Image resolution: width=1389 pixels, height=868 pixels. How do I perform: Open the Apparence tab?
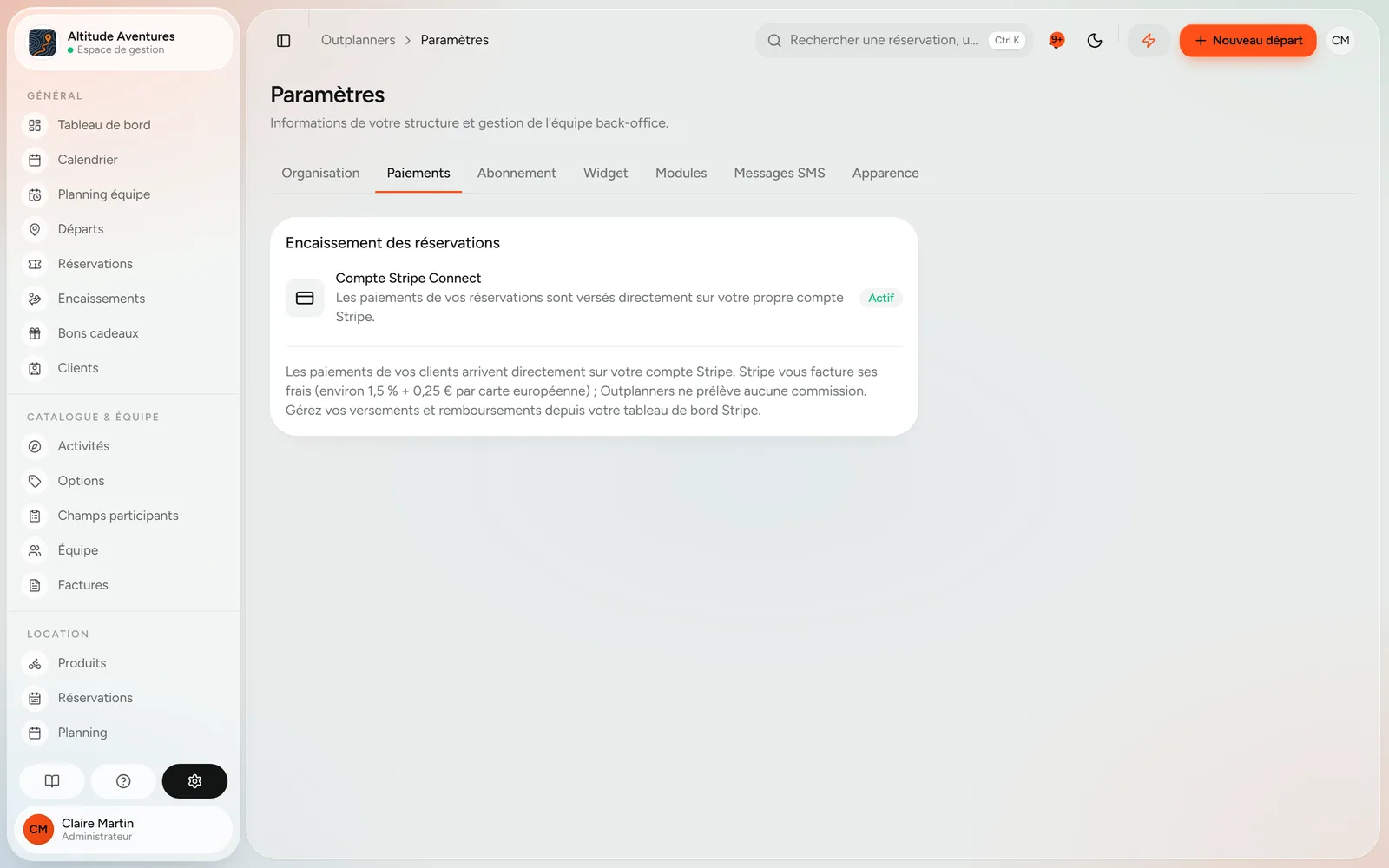pyautogui.click(x=885, y=174)
